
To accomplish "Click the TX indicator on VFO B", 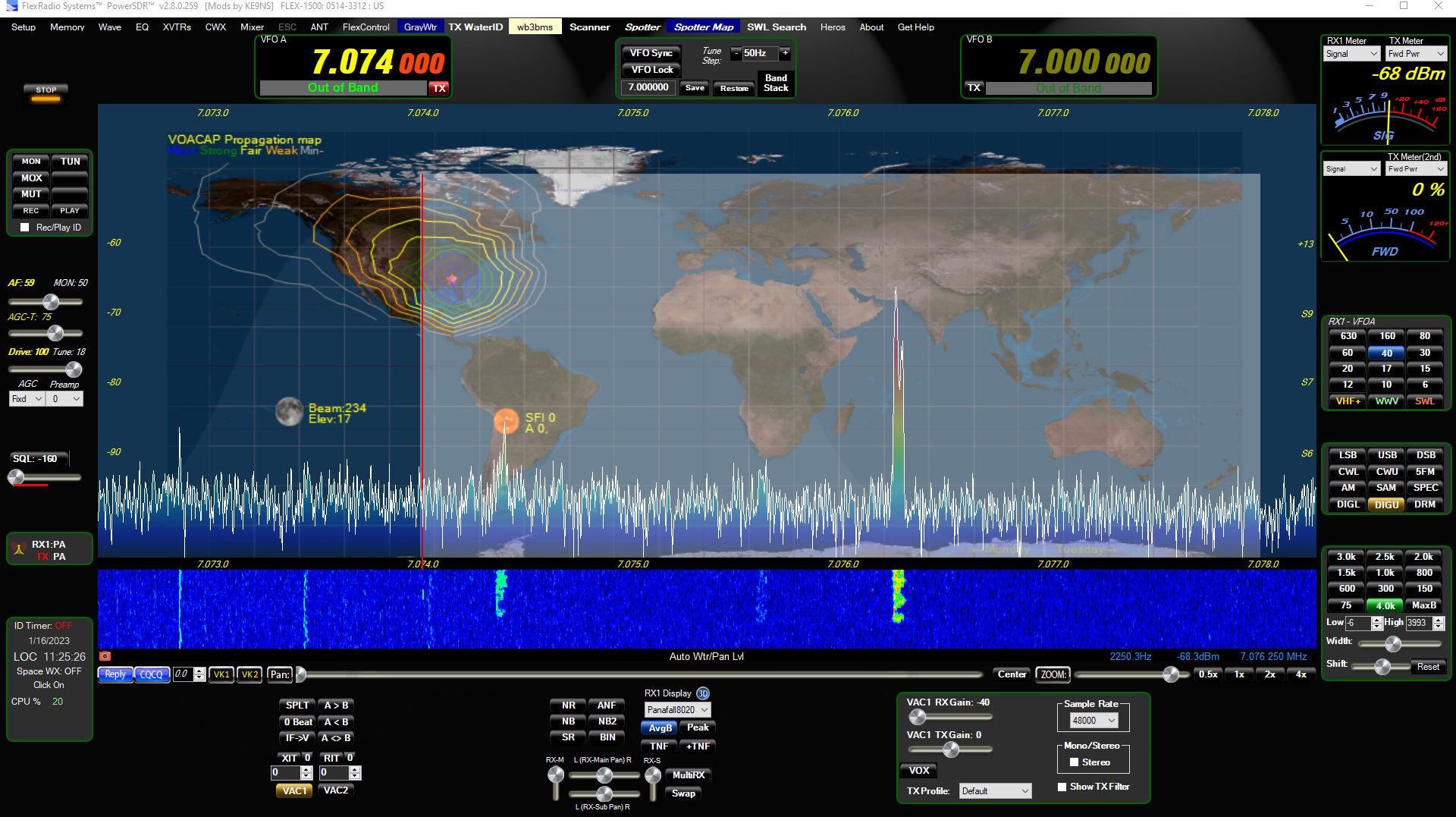I will click(974, 88).
